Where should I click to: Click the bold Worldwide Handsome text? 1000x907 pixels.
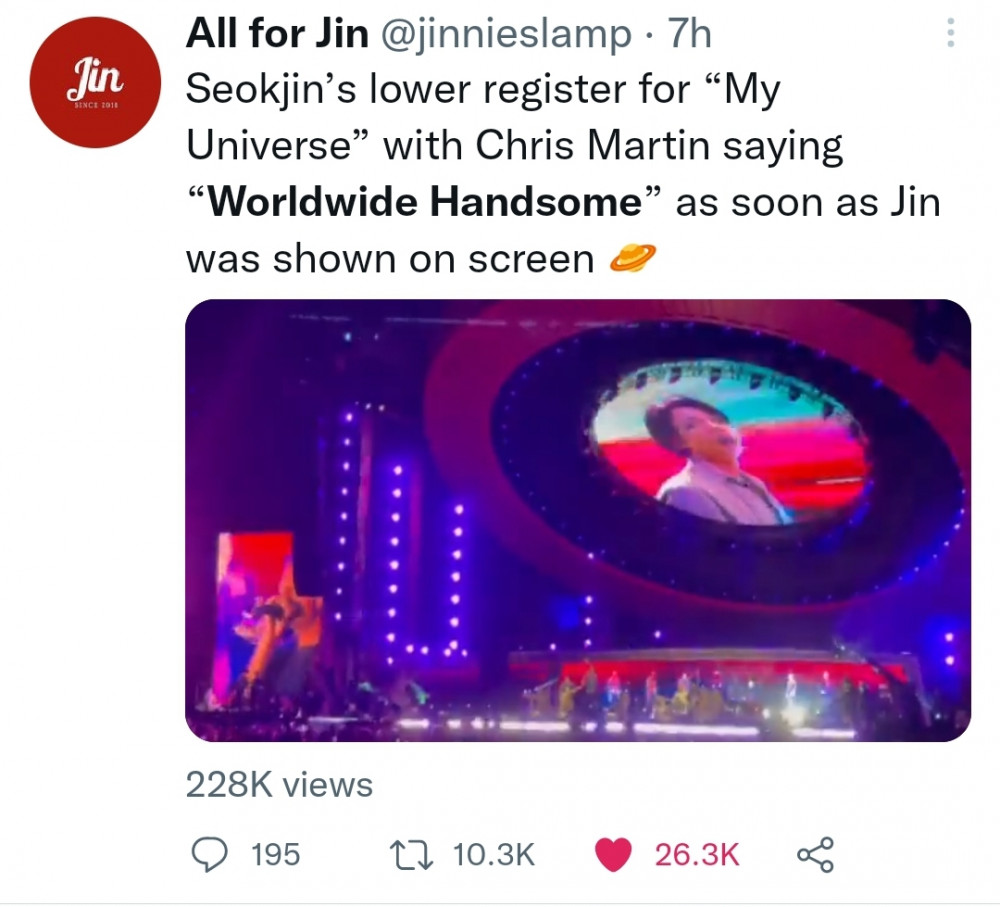425,202
